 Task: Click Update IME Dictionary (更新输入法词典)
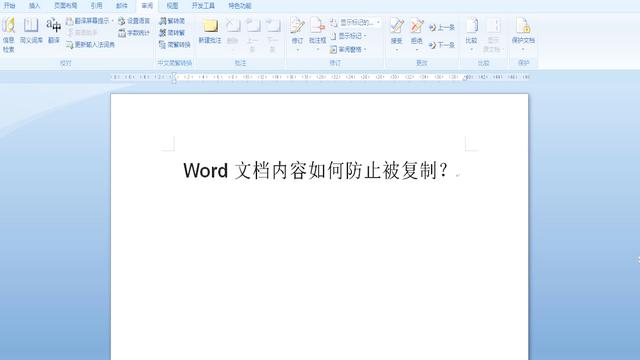(91, 44)
